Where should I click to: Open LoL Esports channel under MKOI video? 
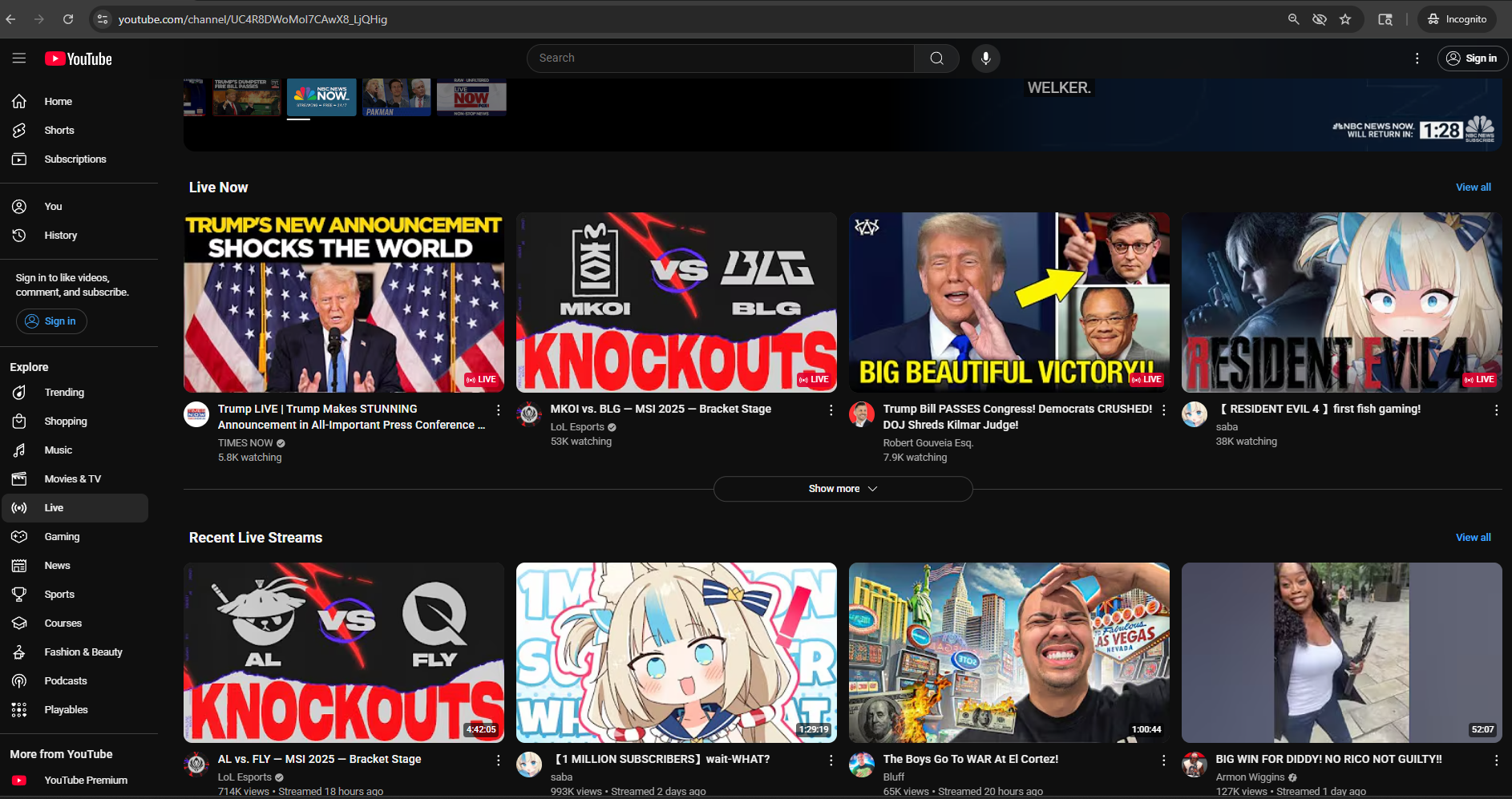coord(577,427)
